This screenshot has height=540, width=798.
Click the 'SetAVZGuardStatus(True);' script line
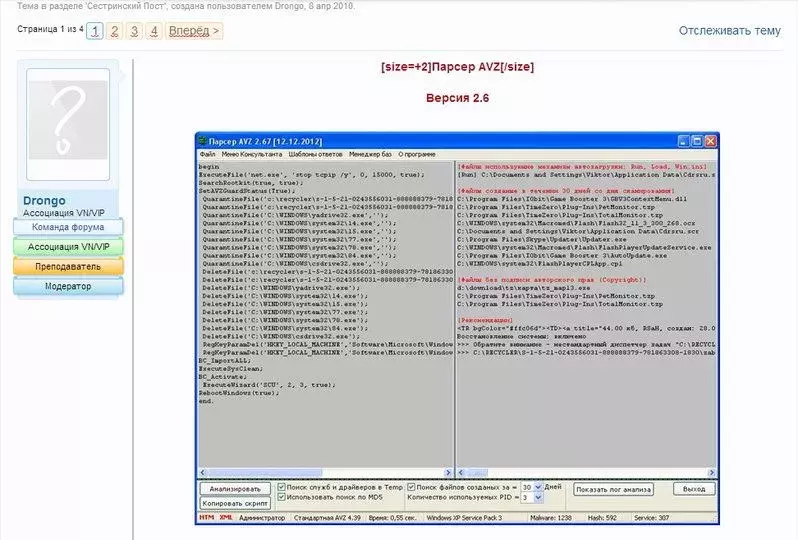tap(247, 191)
